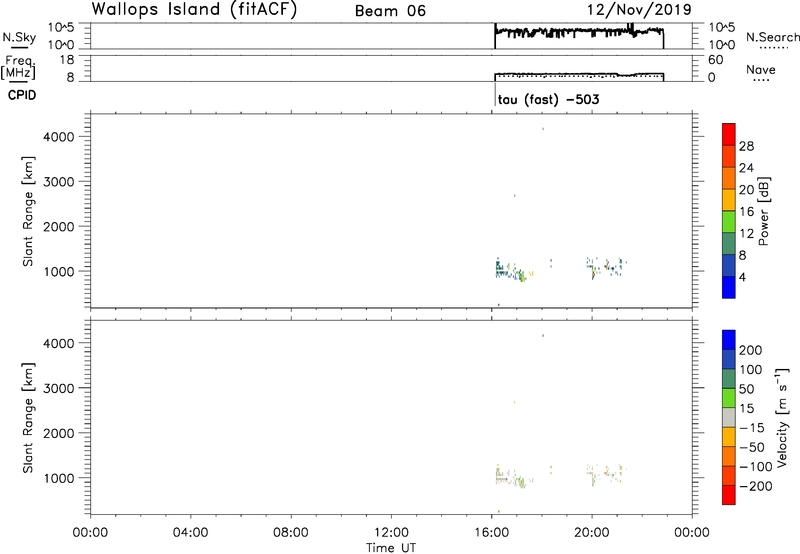Click the power scatter cluster near 16:30

(513, 270)
